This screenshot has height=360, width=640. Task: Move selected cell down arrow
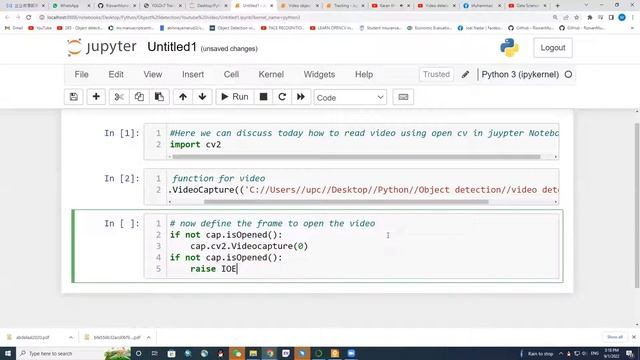tap(202, 97)
